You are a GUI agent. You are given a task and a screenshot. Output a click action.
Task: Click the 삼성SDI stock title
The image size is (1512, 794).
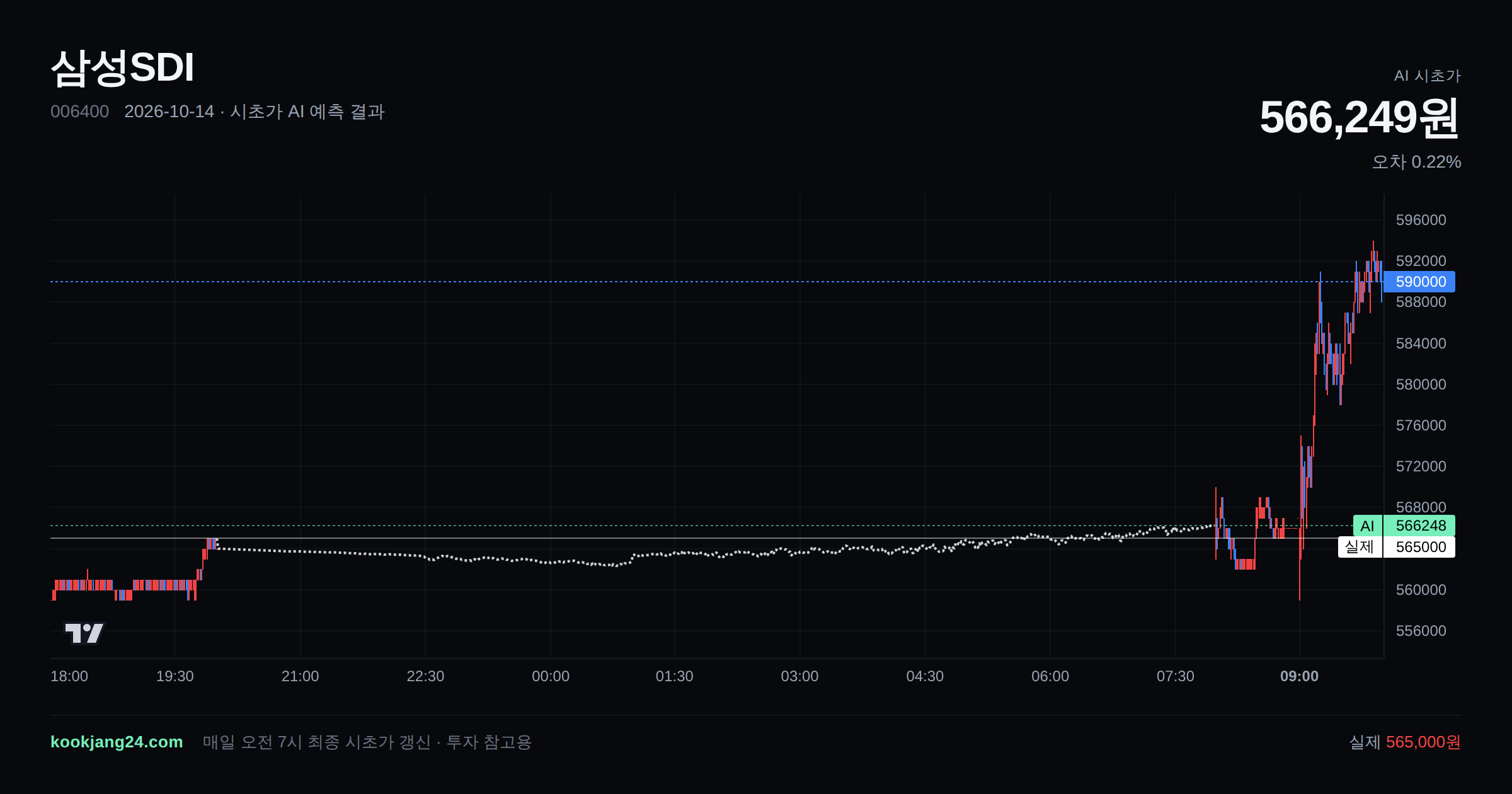122,67
